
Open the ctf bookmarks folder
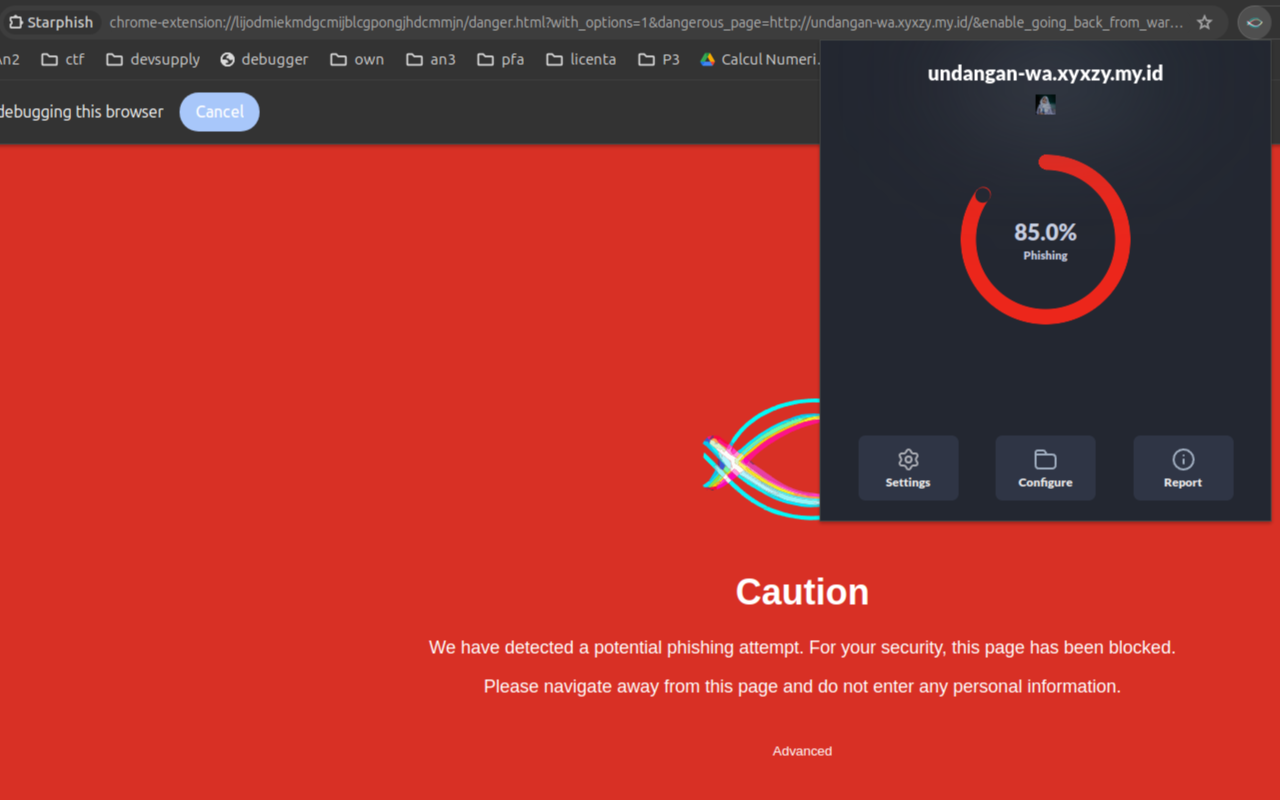click(x=62, y=59)
